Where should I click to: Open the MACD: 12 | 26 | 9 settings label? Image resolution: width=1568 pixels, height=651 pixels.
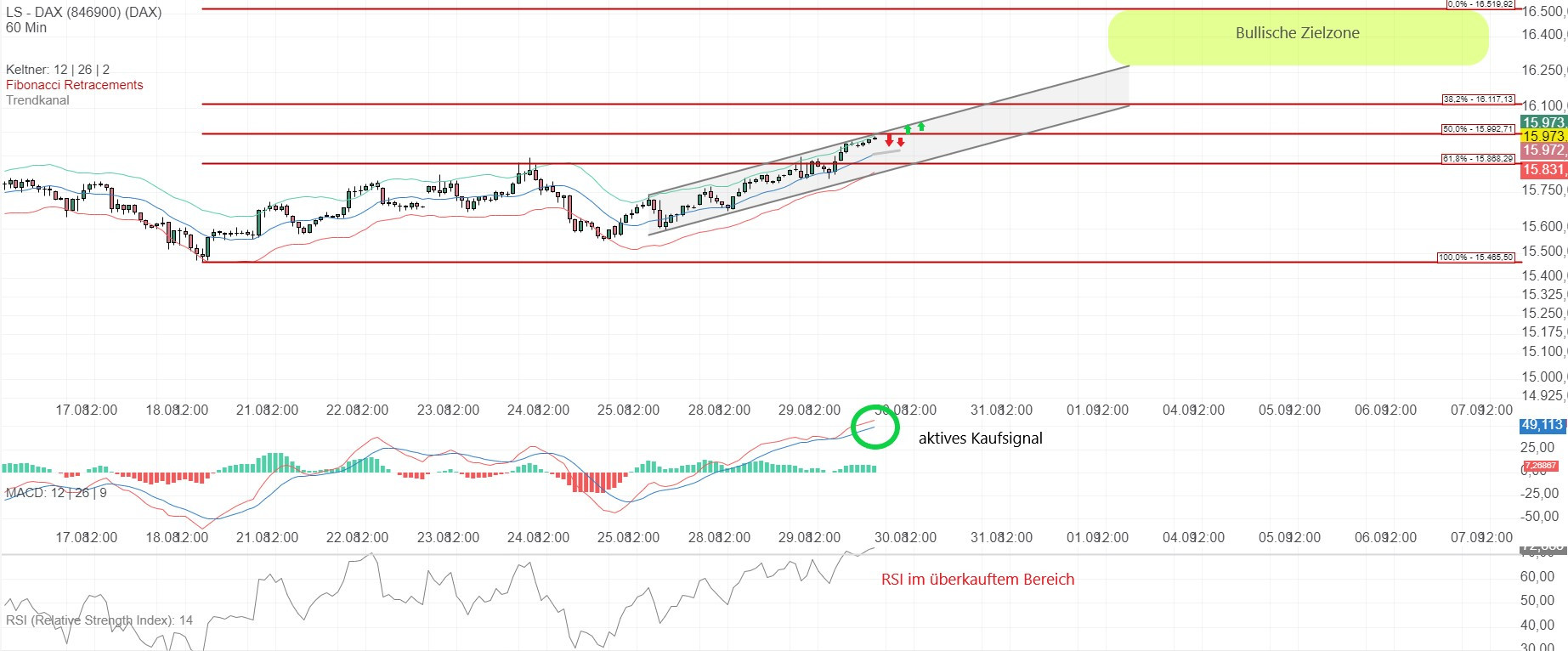click(56, 493)
